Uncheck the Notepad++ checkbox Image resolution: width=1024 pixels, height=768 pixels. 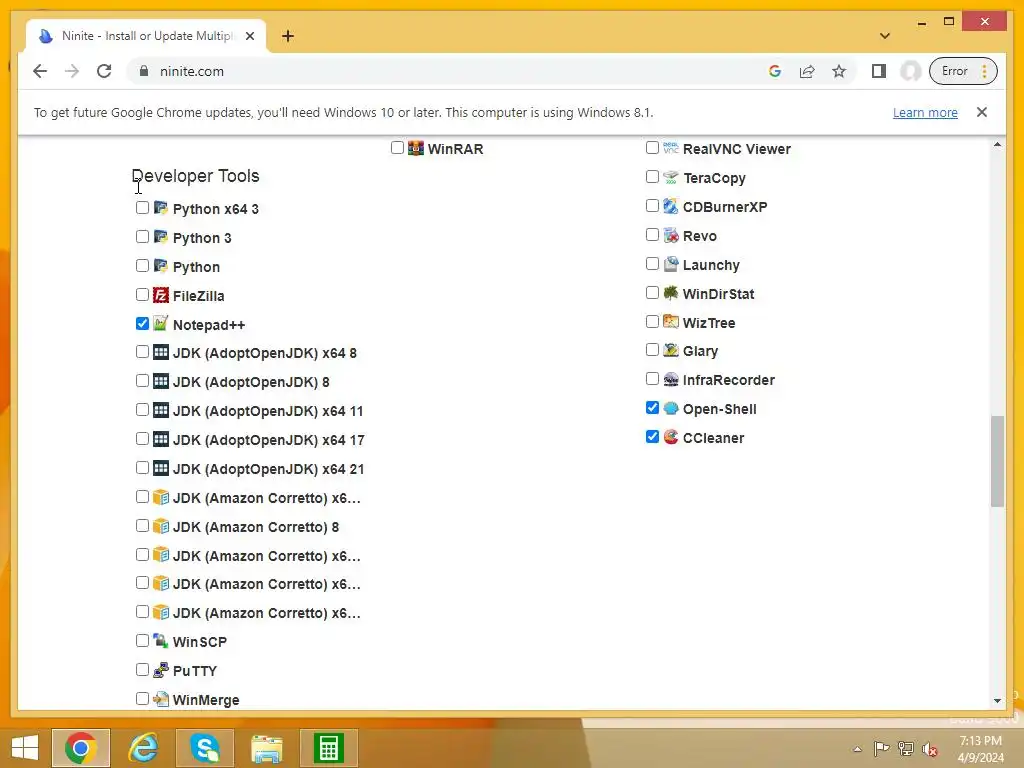(x=142, y=323)
